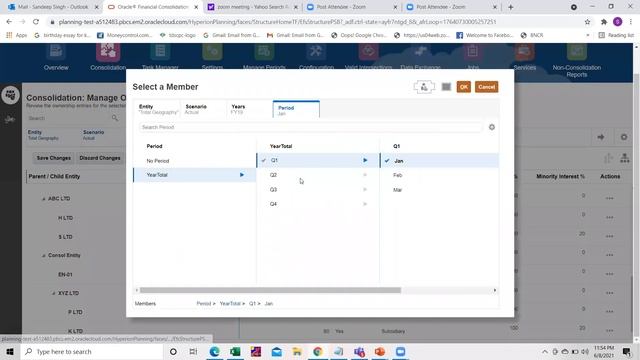Open the Chrome extensions puzzle icon
640x360 pixels.
604,22
